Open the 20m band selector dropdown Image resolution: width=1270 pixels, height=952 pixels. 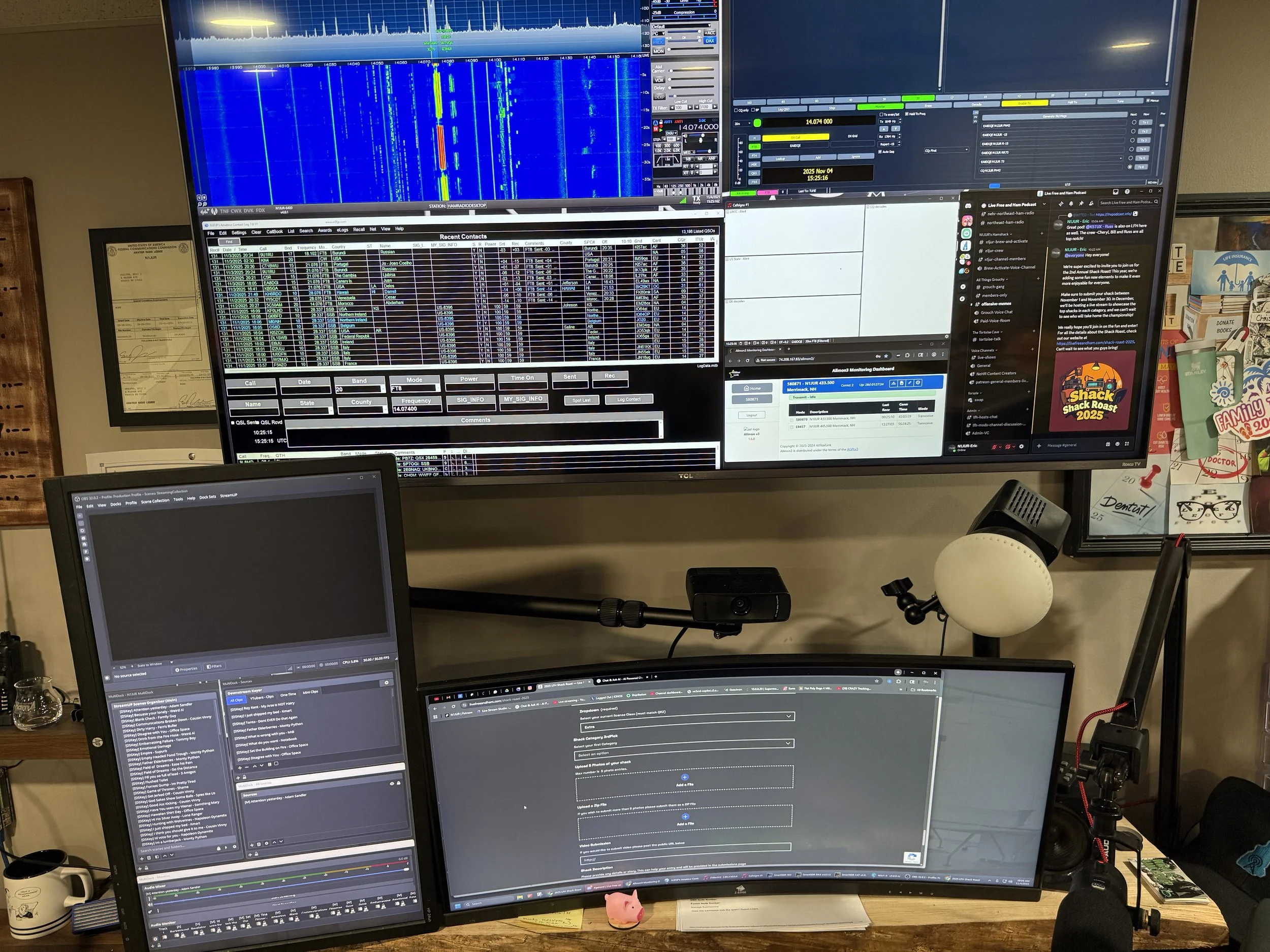click(742, 123)
